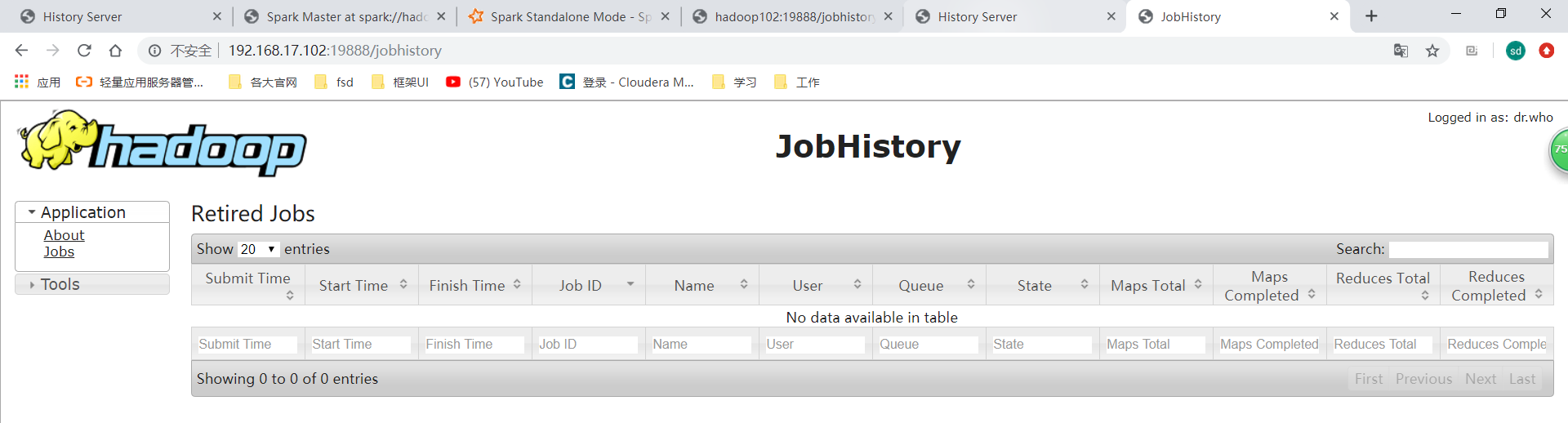This screenshot has height=423, width=1568.
Task: Go to the browser Home page
Action: 115,51
